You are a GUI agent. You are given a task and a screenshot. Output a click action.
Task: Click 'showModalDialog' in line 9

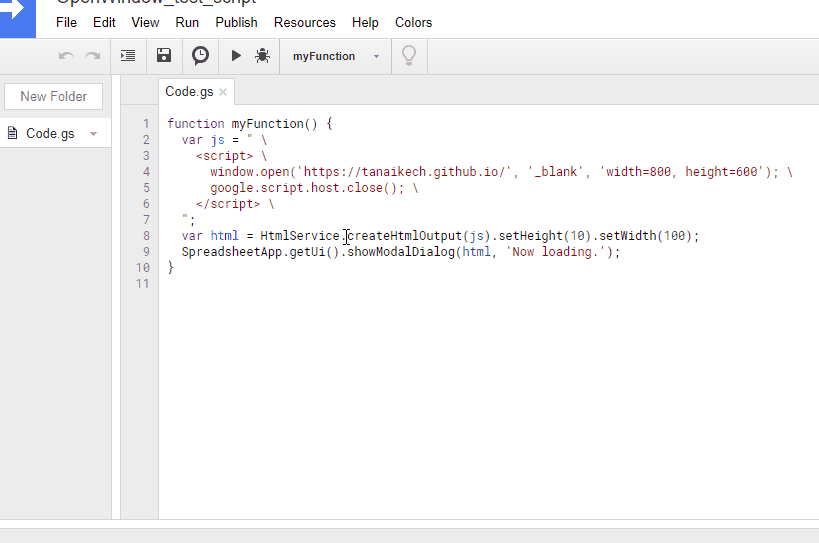(401, 252)
